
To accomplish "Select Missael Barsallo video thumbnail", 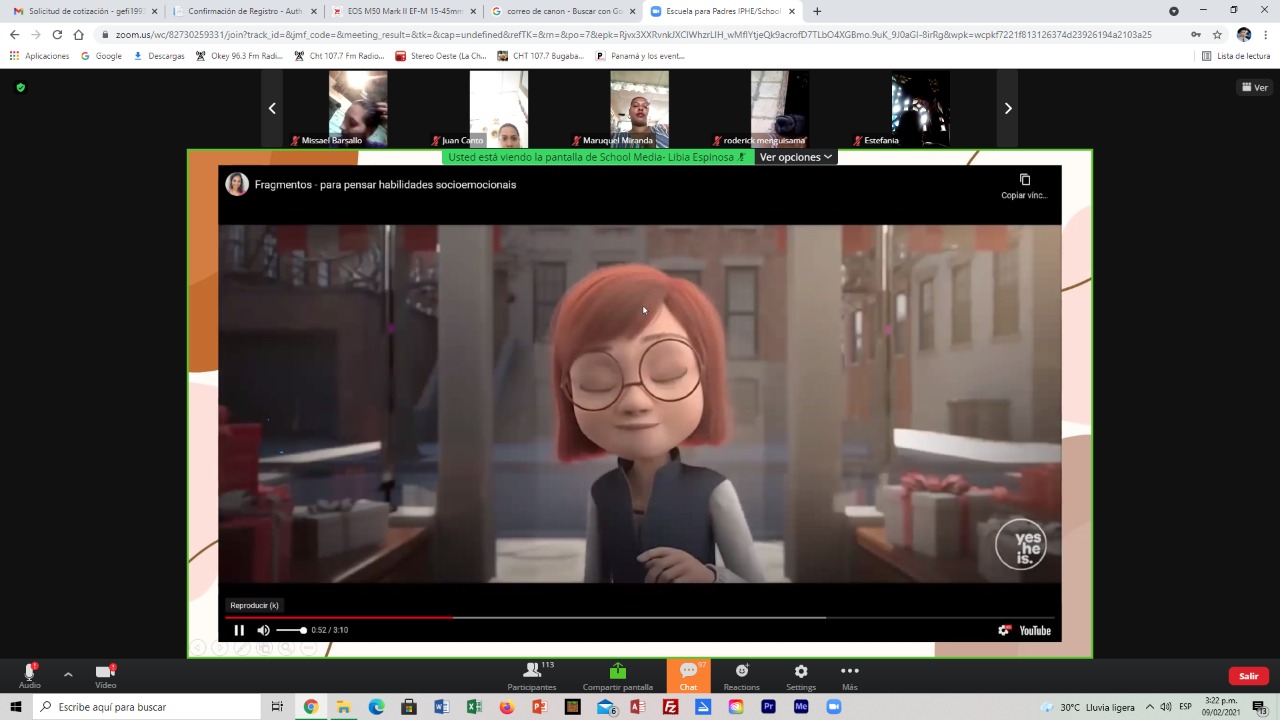I will [x=358, y=108].
